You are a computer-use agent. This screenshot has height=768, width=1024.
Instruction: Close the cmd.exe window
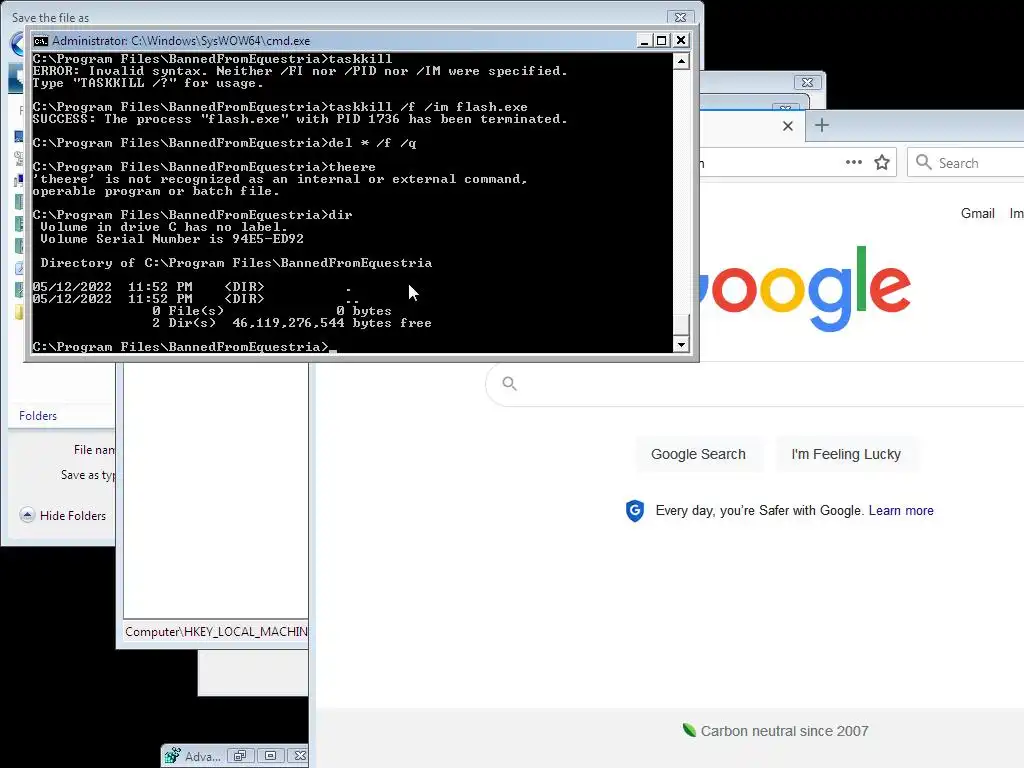[x=680, y=40]
